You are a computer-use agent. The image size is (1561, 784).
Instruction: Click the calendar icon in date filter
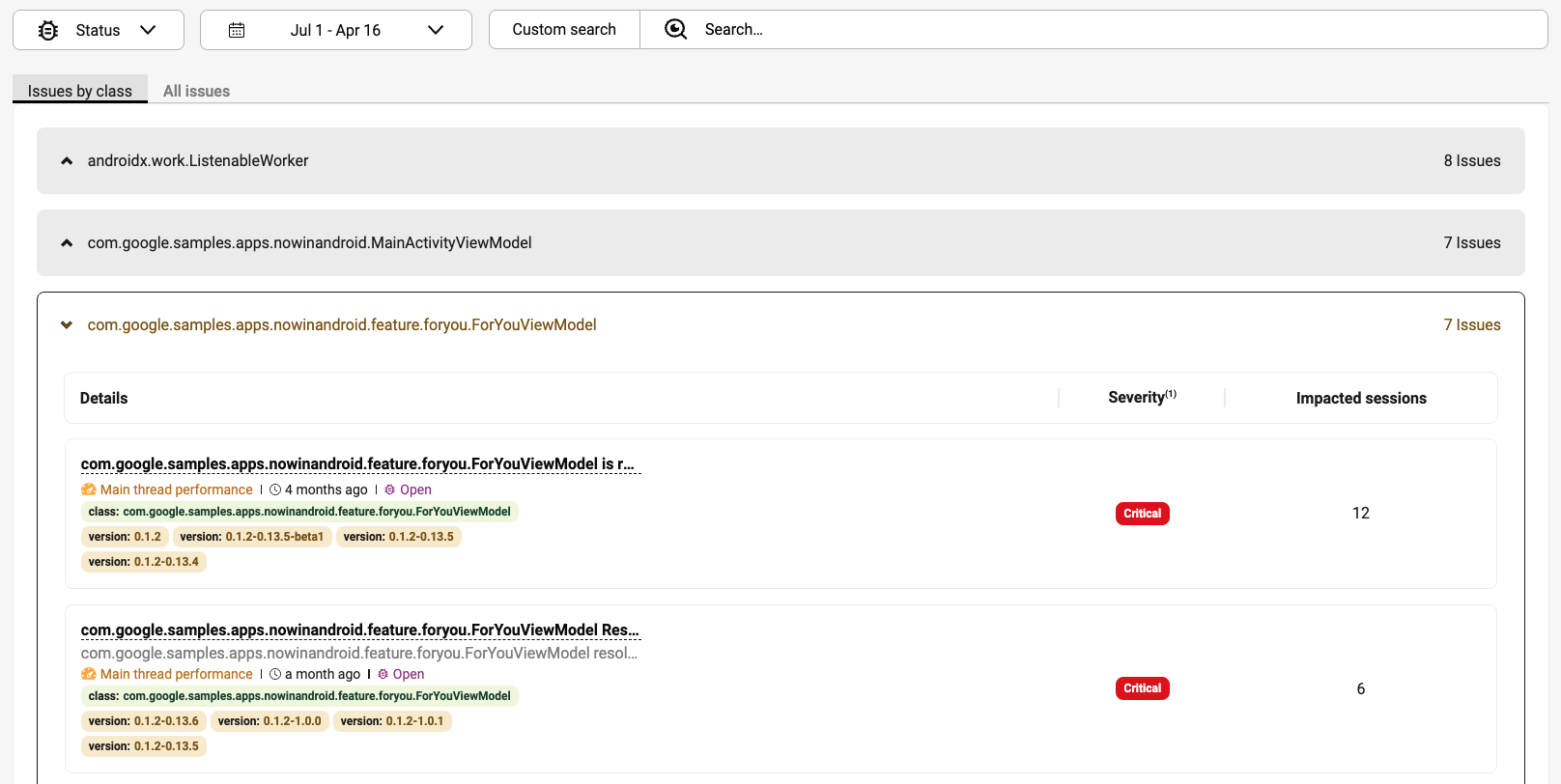tap(237, 30)
